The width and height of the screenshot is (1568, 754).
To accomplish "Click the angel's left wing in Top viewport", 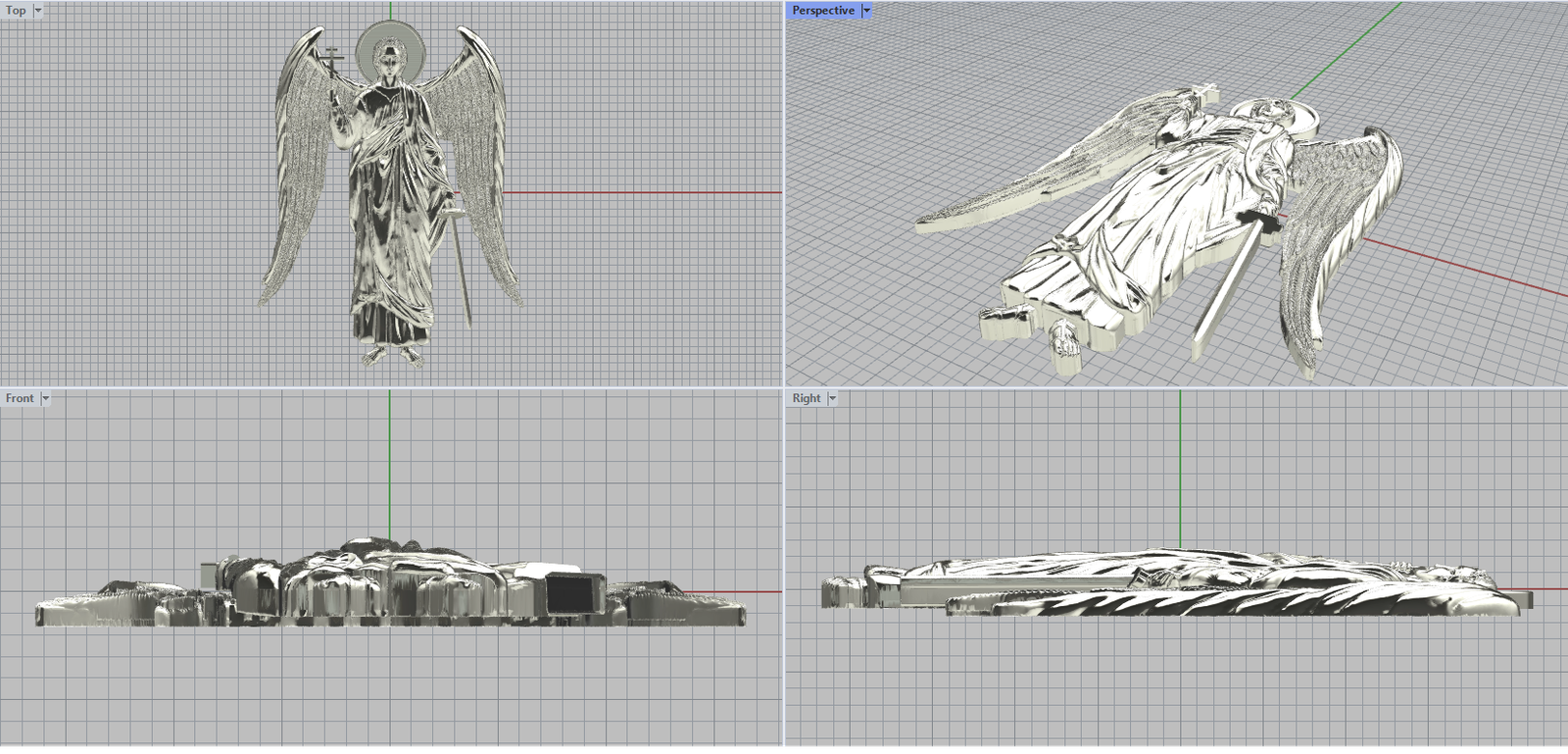I will pyautogui.click(x=294, y=176).
